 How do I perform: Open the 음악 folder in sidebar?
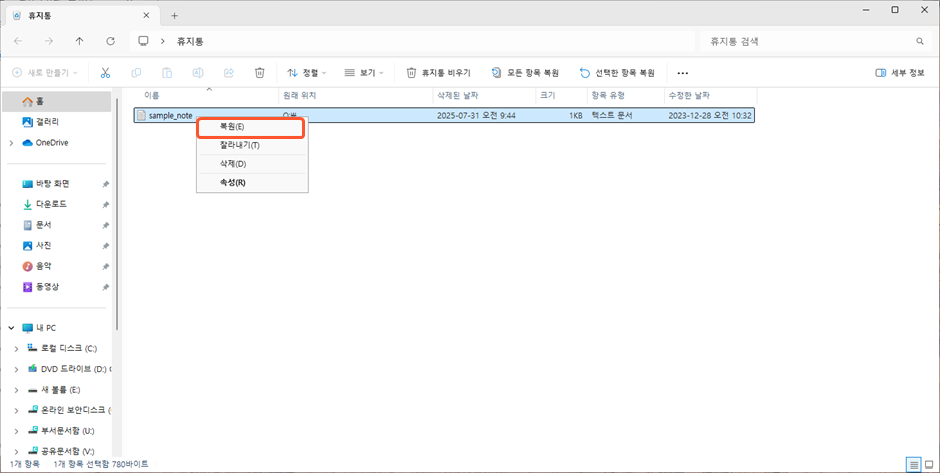click(43, 266)
